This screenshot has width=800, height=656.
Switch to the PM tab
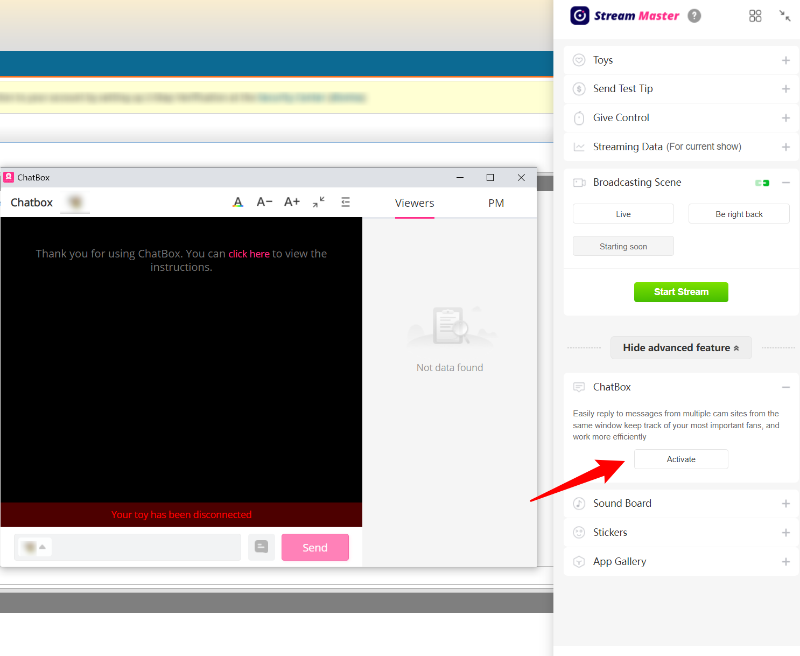point(496,203)
